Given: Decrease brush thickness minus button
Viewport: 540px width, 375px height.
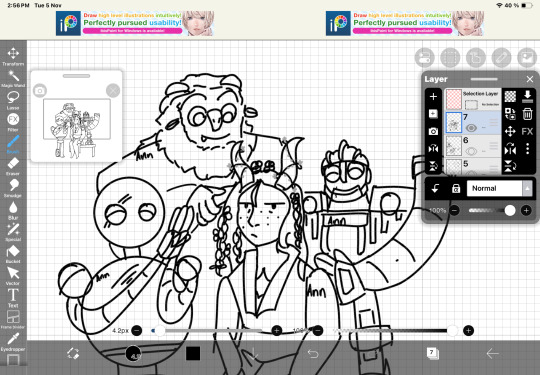Looking at the screenshot, I should 137,331.
